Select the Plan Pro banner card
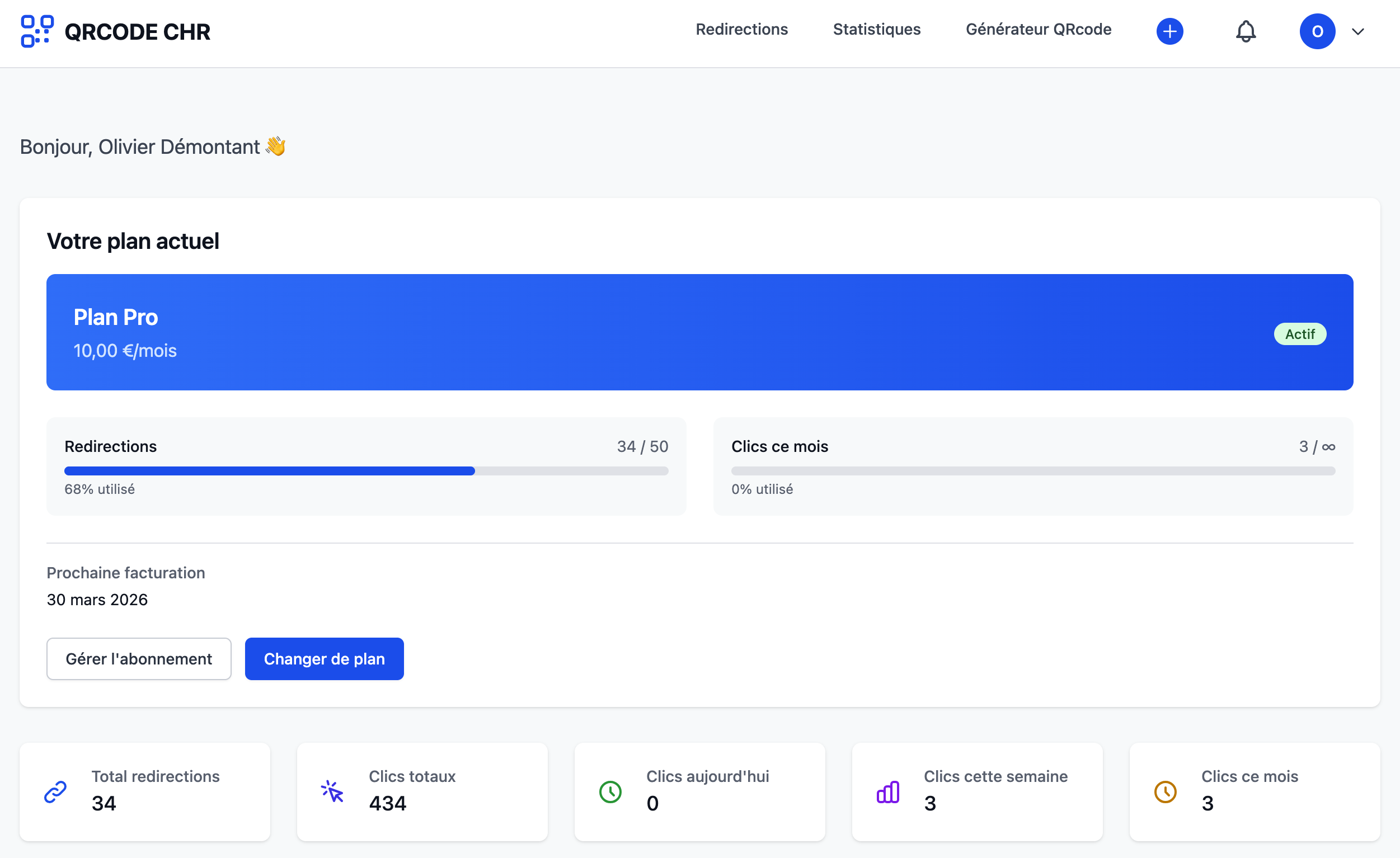 coord(700,333)
